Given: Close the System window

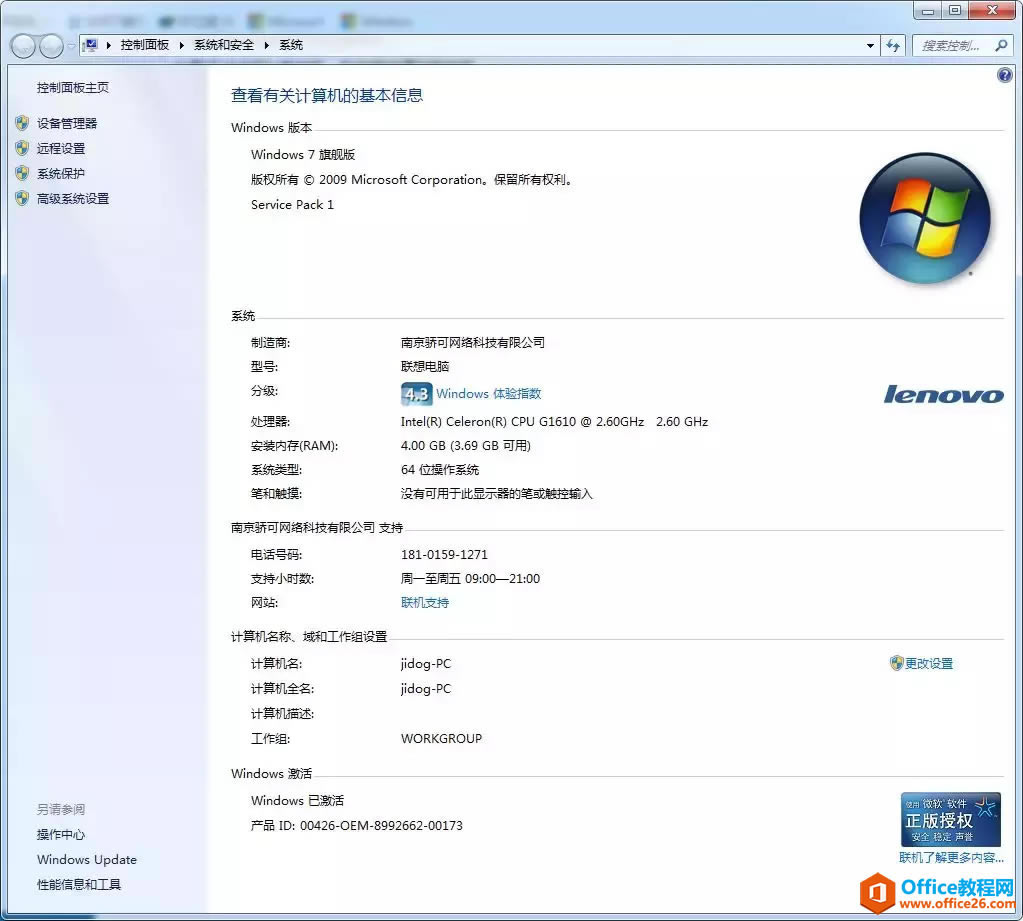Looking at the screenshot, I should (992, 10).
